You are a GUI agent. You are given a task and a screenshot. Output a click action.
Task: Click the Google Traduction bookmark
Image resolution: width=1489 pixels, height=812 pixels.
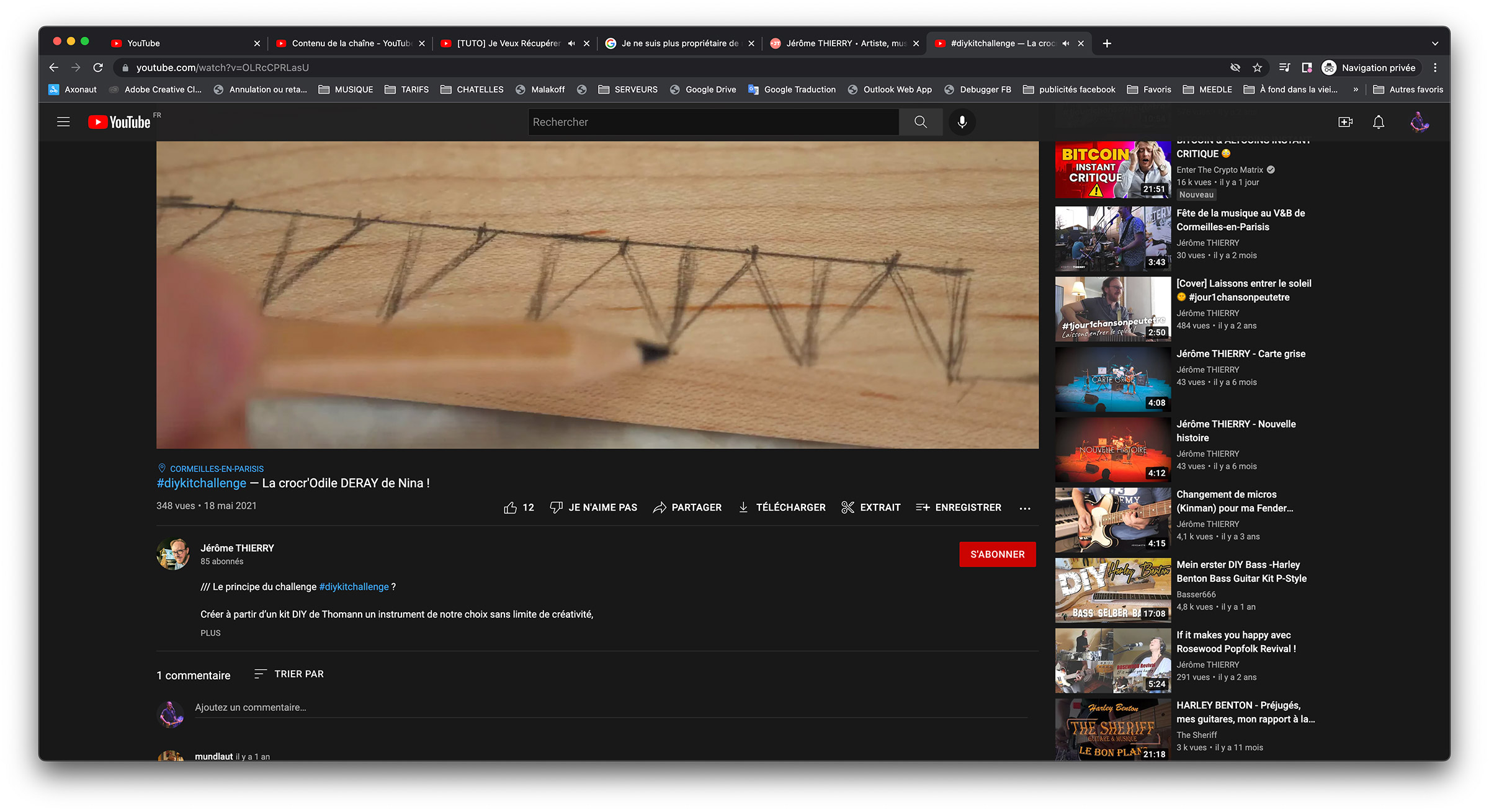(x=792, y=89)
